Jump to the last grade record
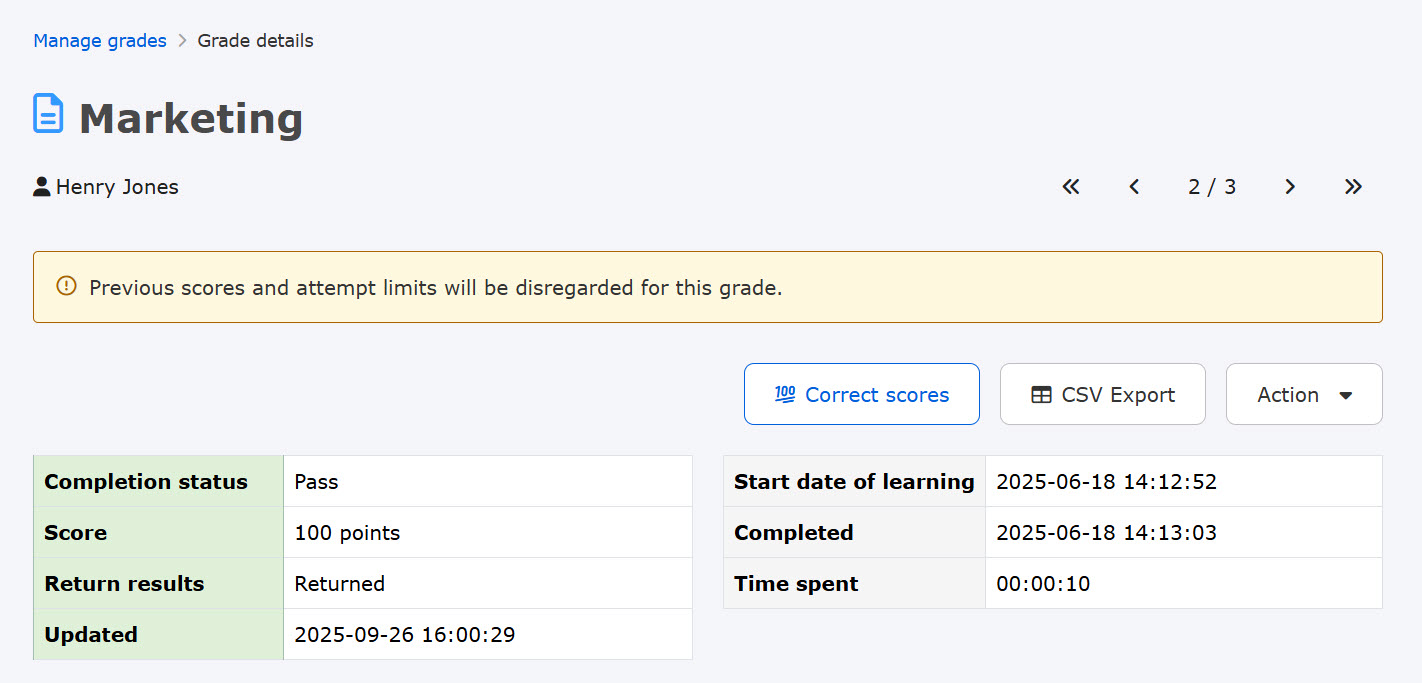Screen dimensions: 1422x683 click(x=1353, y=187)
